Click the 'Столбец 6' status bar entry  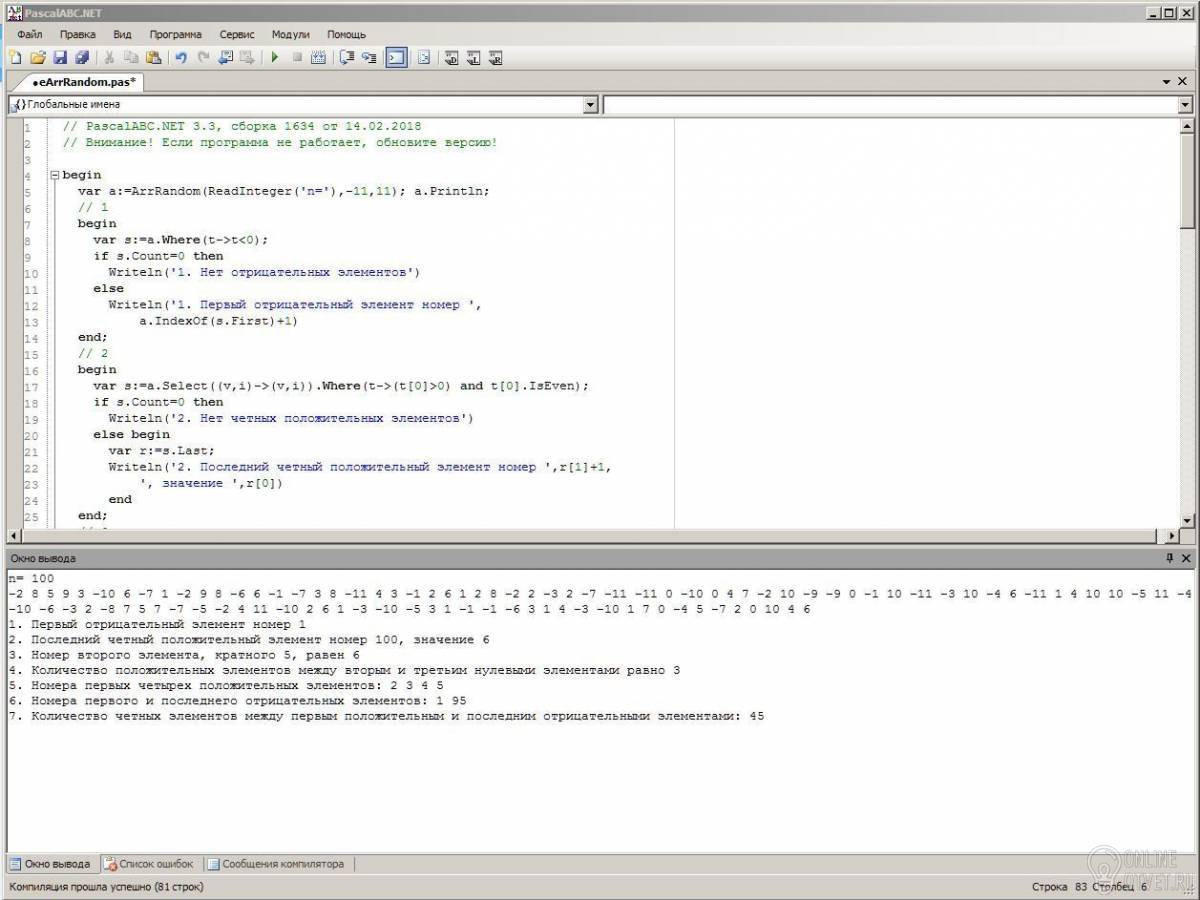tap(1119, 887)
